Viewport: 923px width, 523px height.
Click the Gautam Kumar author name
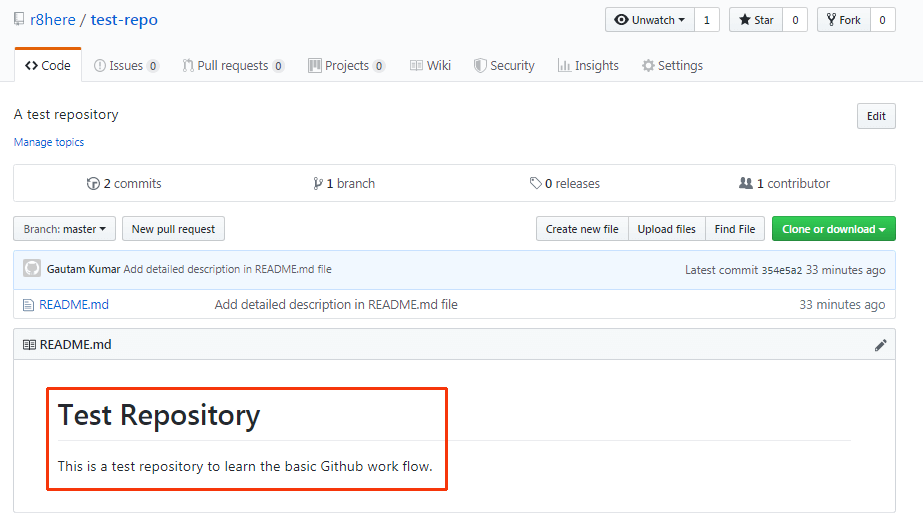pos(84,269)
